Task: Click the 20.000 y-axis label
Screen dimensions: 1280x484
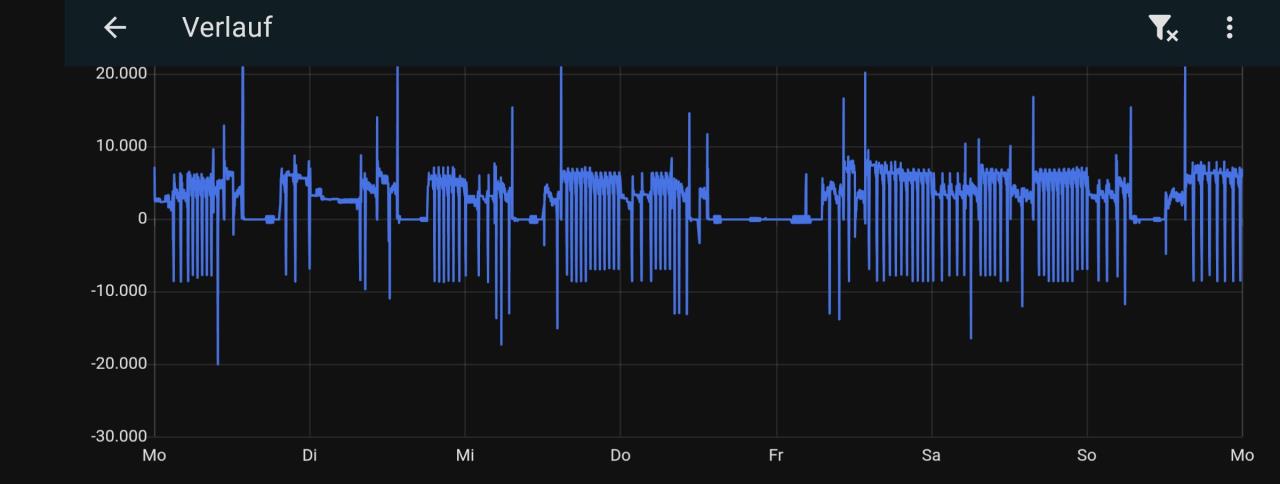Action: tap(119, 74)
